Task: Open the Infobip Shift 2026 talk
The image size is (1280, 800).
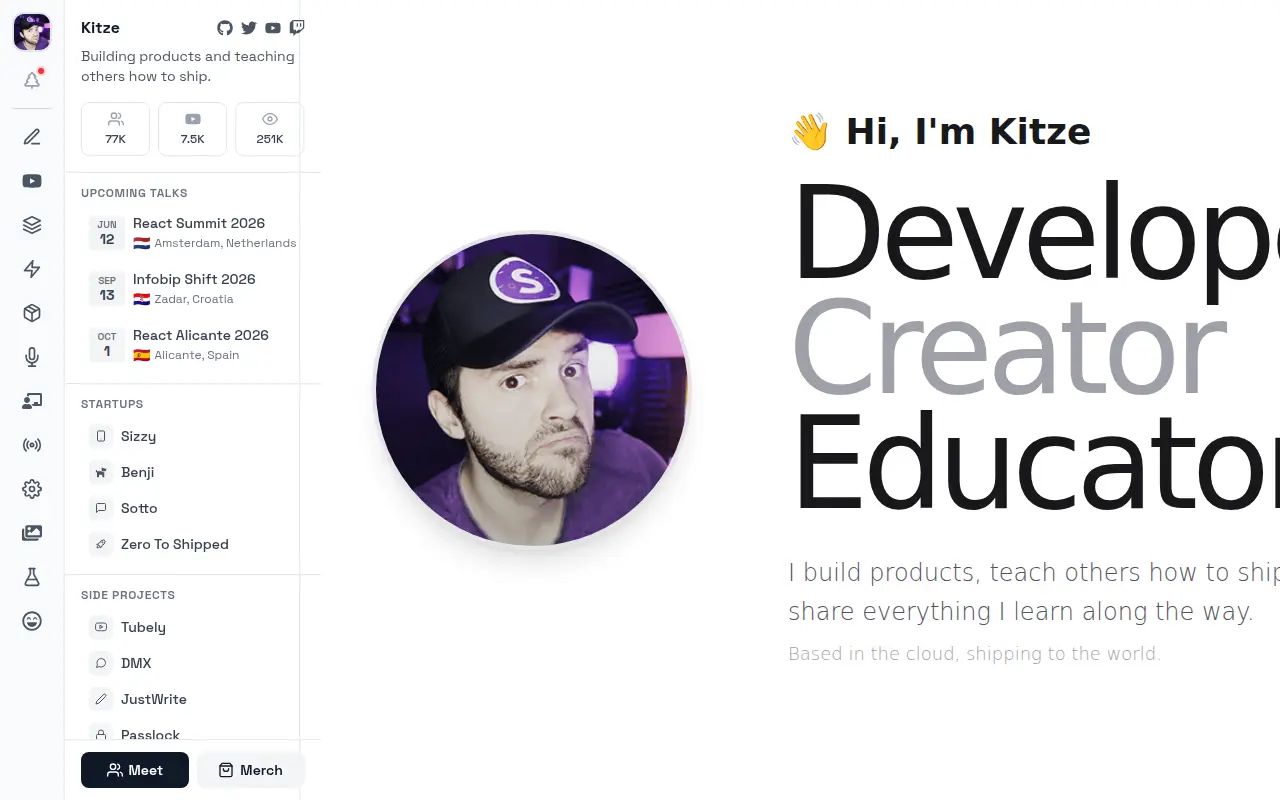Action: click(192, 288)
